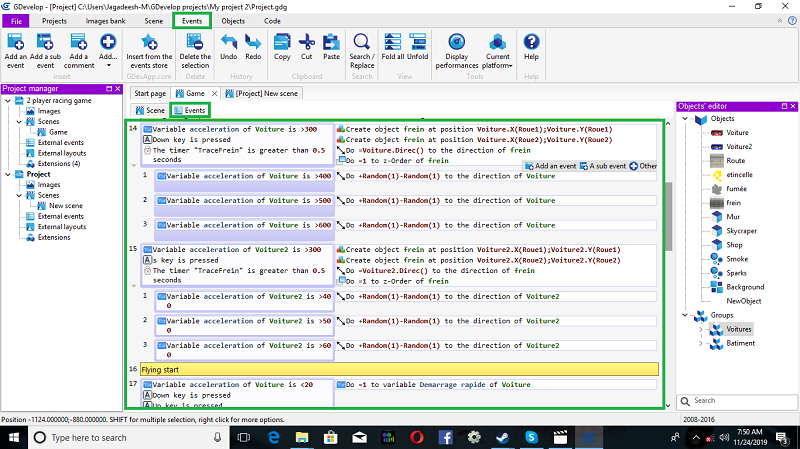Click the Fold all icon
Viewport: 800px width, 449px height.
392,43
